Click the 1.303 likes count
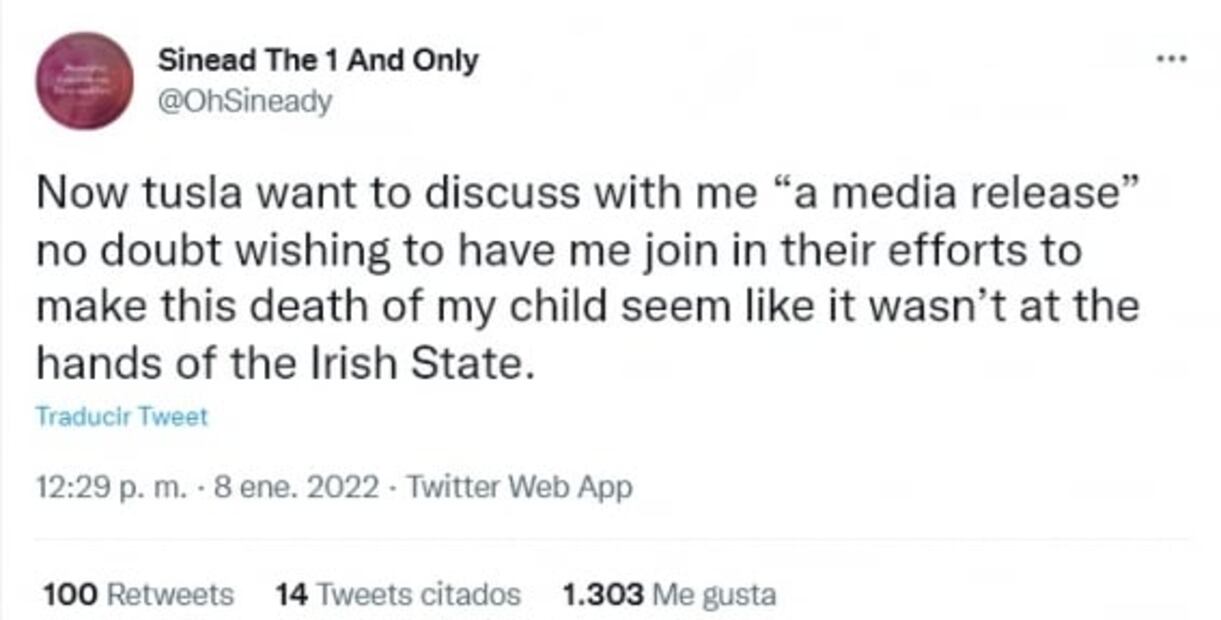The height and width of the screenshot is (620, 1221). pyautogui.click(x=603, y=595)
